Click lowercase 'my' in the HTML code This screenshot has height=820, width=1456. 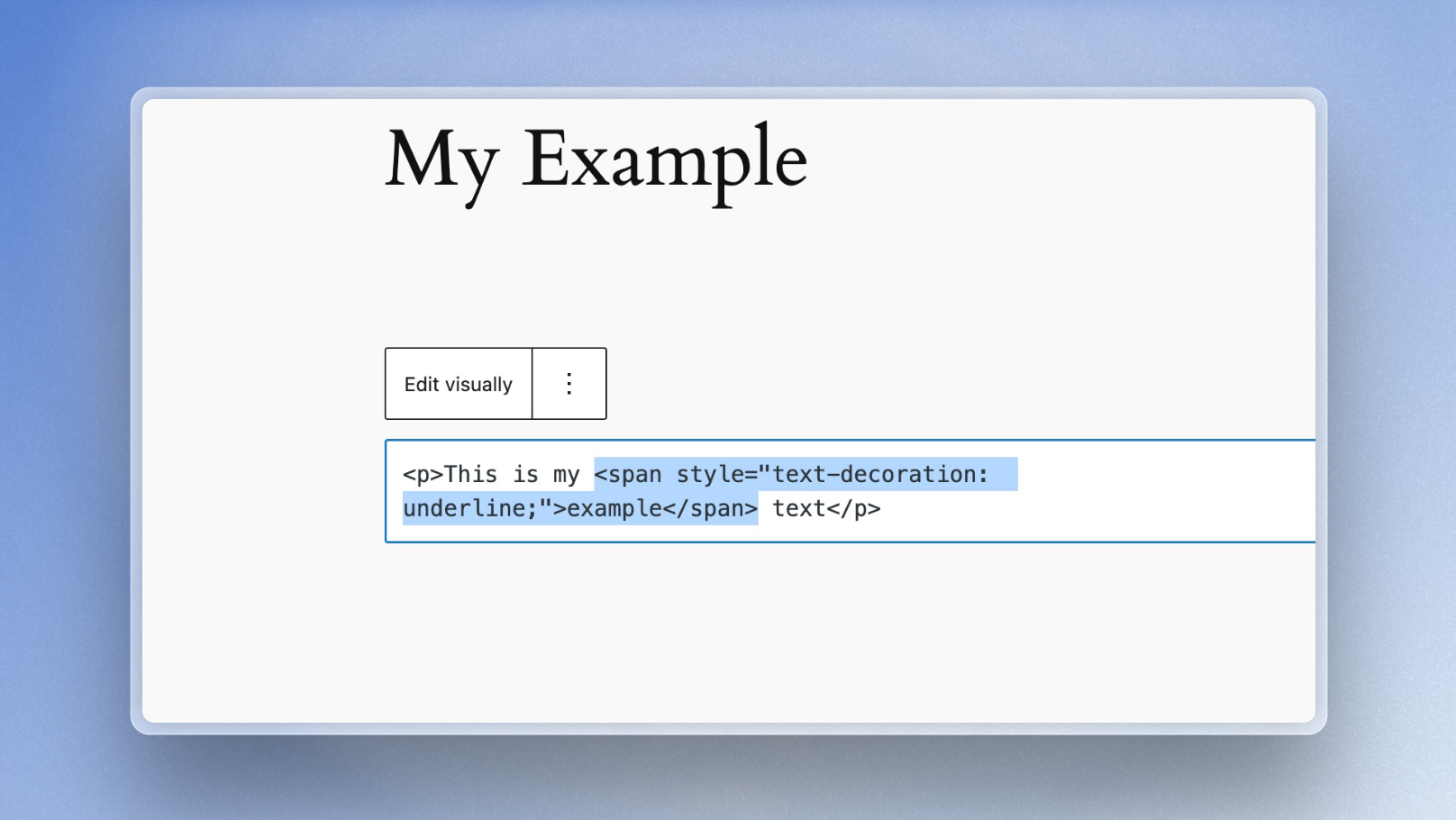point(566,475)
